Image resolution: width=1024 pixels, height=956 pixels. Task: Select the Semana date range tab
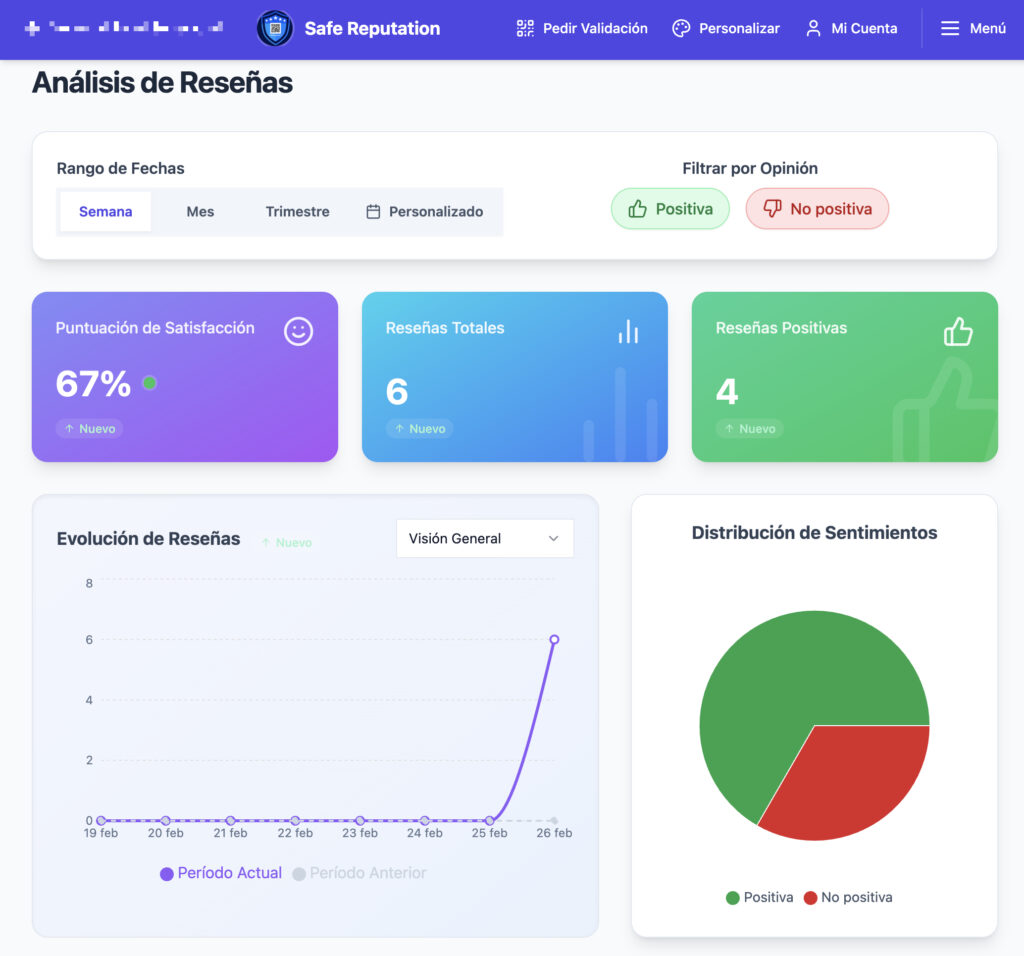[x=106, y=212]
